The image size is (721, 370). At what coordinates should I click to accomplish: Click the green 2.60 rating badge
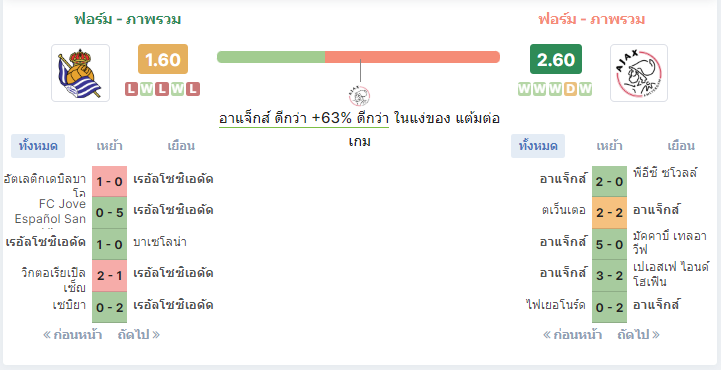[x=555, y=59]
